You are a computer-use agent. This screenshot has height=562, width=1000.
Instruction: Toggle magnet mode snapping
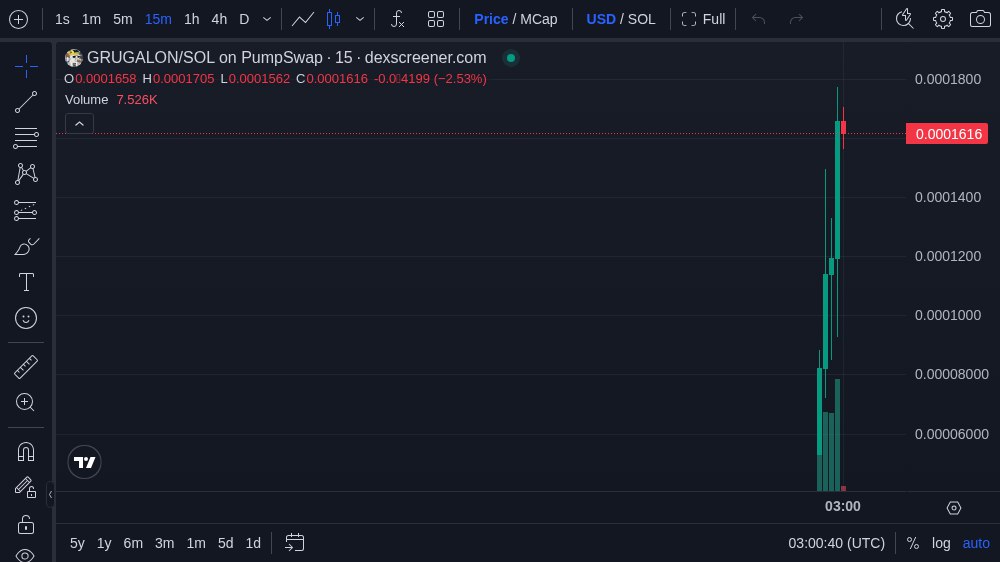point(26,451)
